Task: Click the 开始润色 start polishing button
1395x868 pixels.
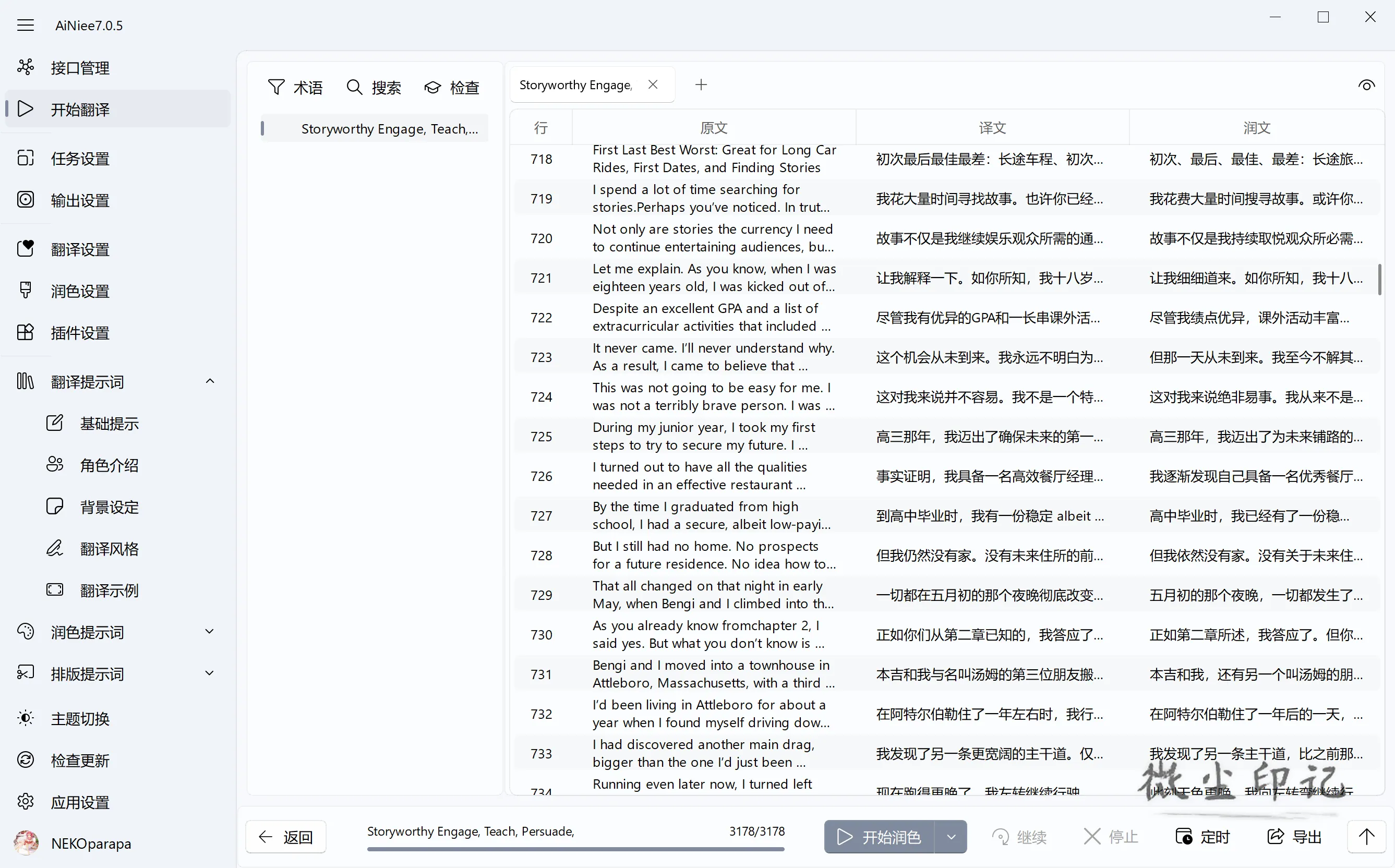Action: (x=880, y=836)
